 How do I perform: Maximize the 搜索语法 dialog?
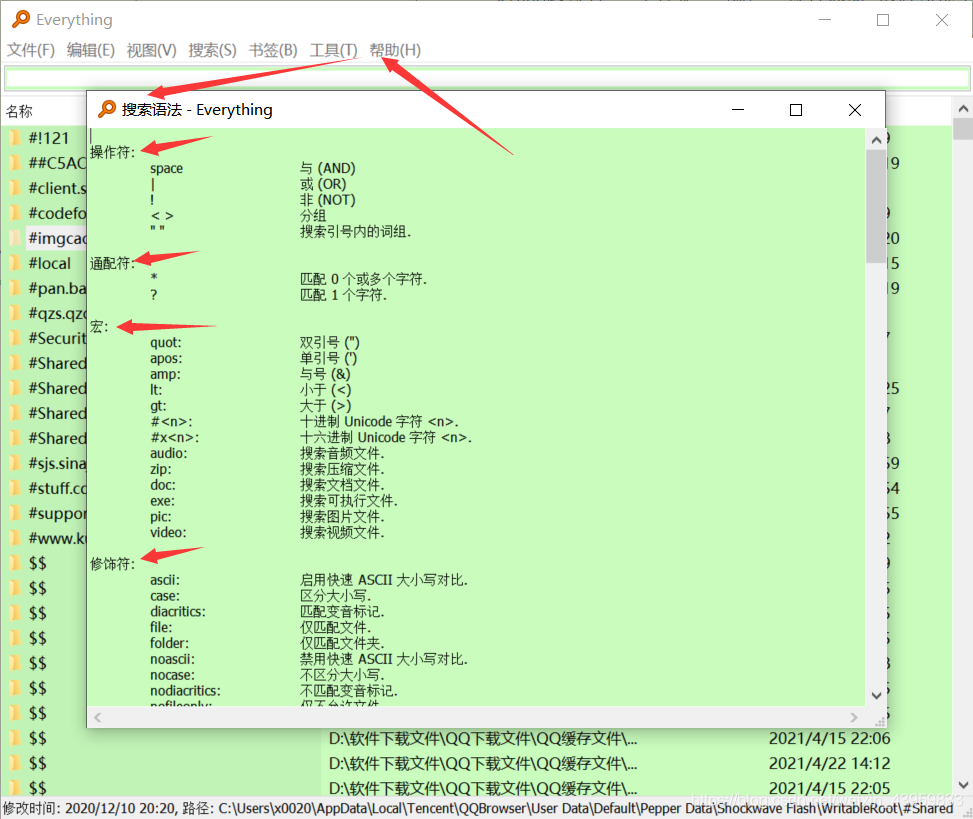tap(796, 110)
